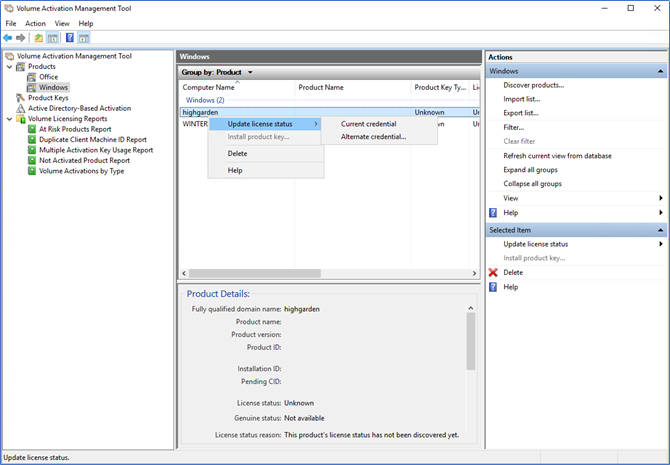Click the Office product tree icon
This screenshot has width=670, height=465.
32,77
